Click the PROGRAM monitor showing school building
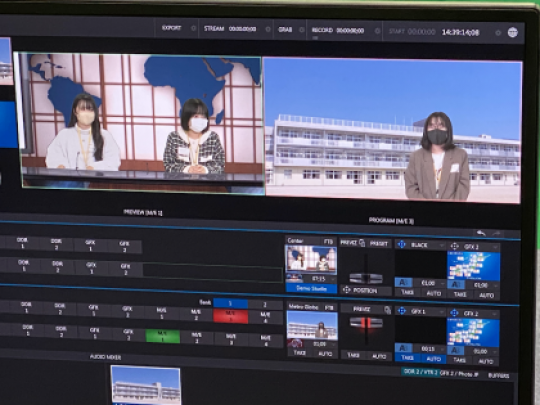Viewport: 540px width, 405px height. [x=393, y=131]
